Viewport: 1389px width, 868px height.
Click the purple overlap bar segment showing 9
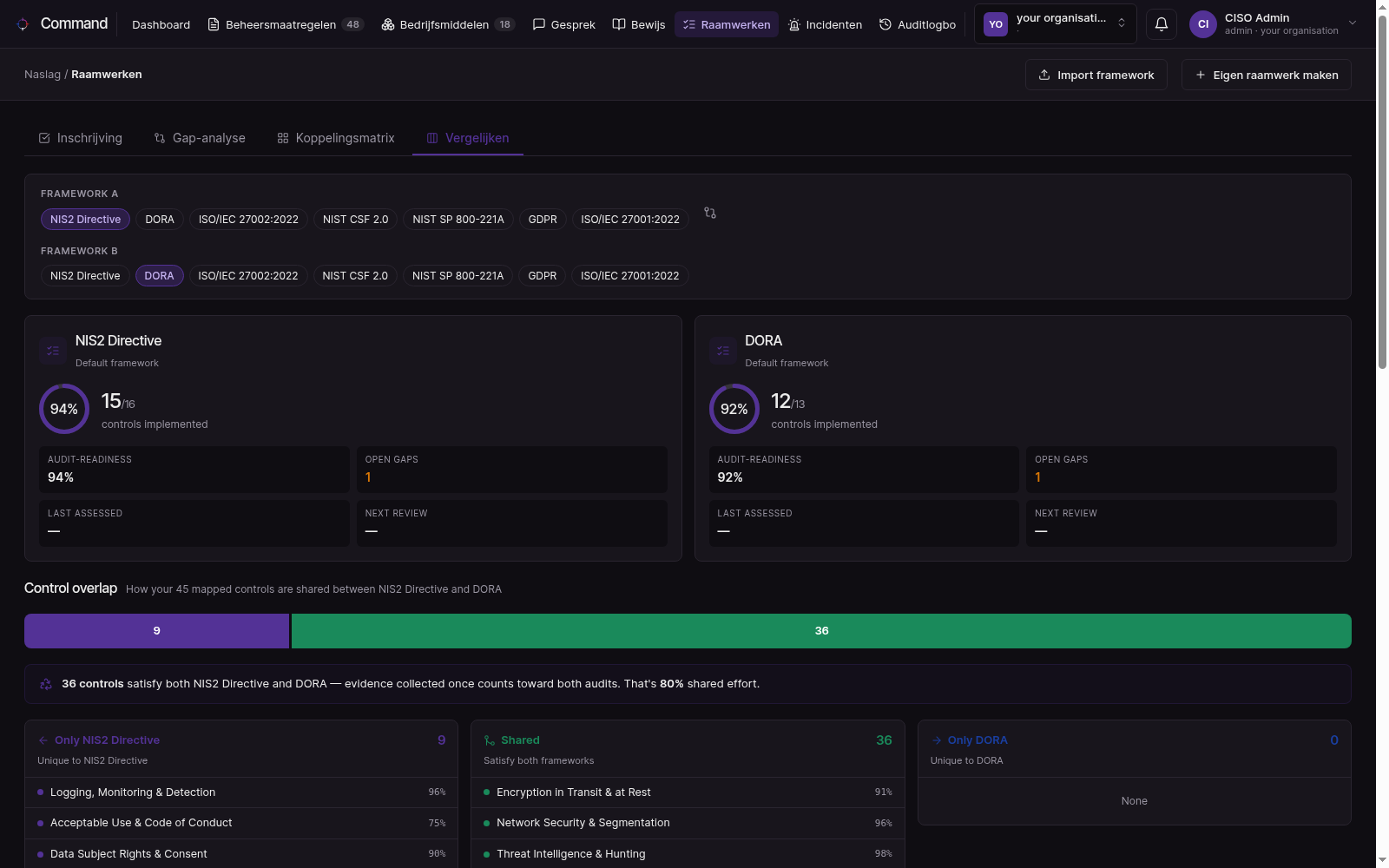point(156,631)
